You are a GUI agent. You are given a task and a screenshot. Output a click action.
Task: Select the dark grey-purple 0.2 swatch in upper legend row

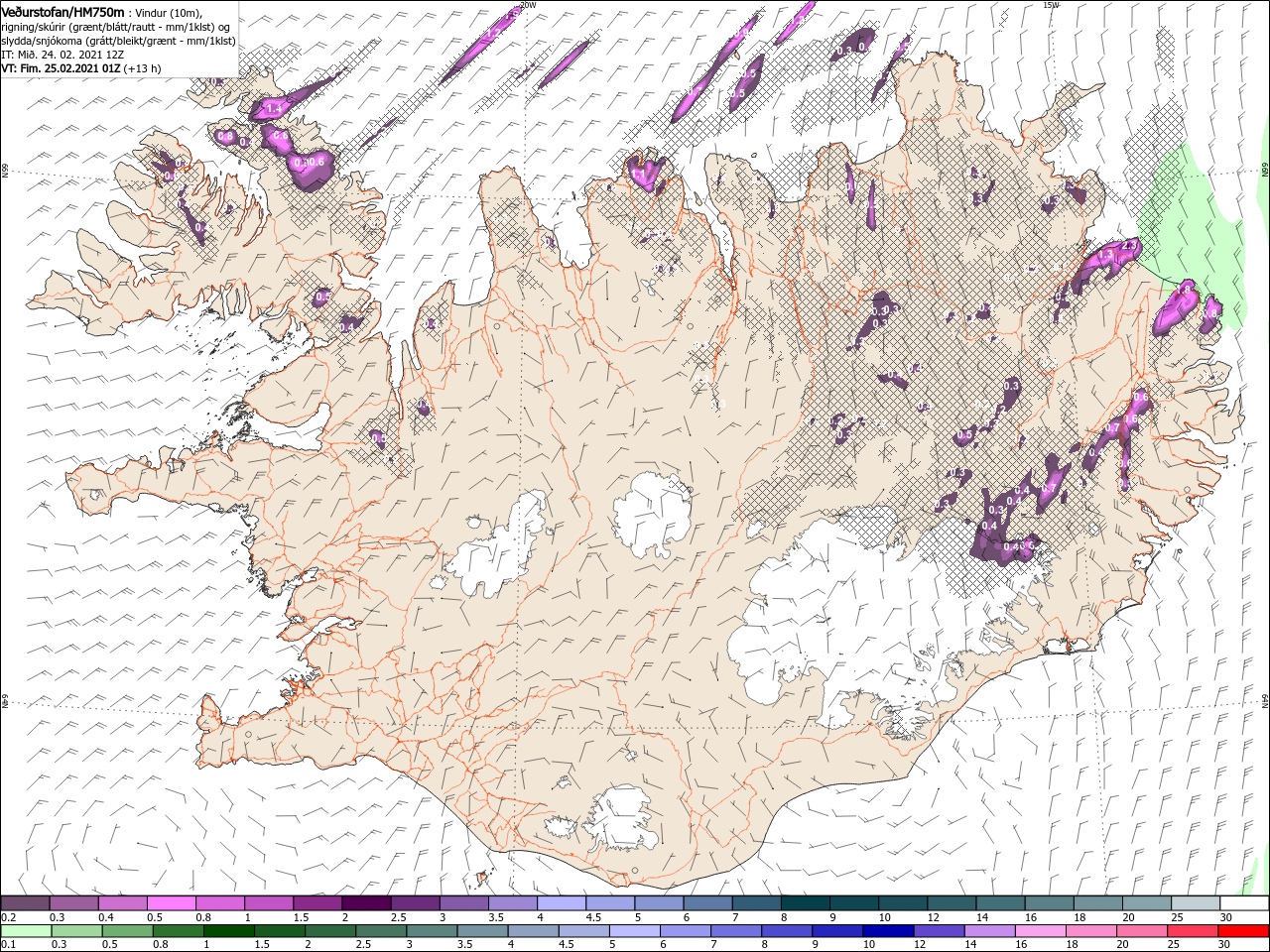pyautogui.click(x=26, y=902)
